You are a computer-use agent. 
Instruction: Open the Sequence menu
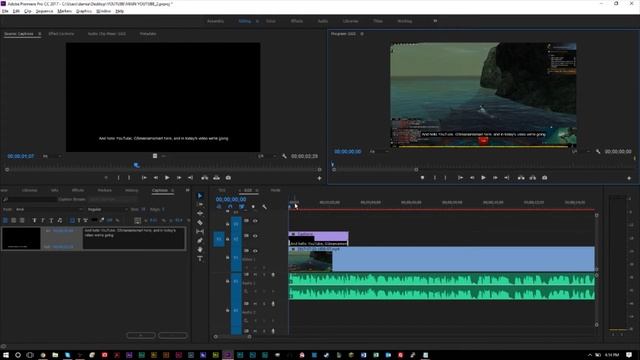point(44,11)
